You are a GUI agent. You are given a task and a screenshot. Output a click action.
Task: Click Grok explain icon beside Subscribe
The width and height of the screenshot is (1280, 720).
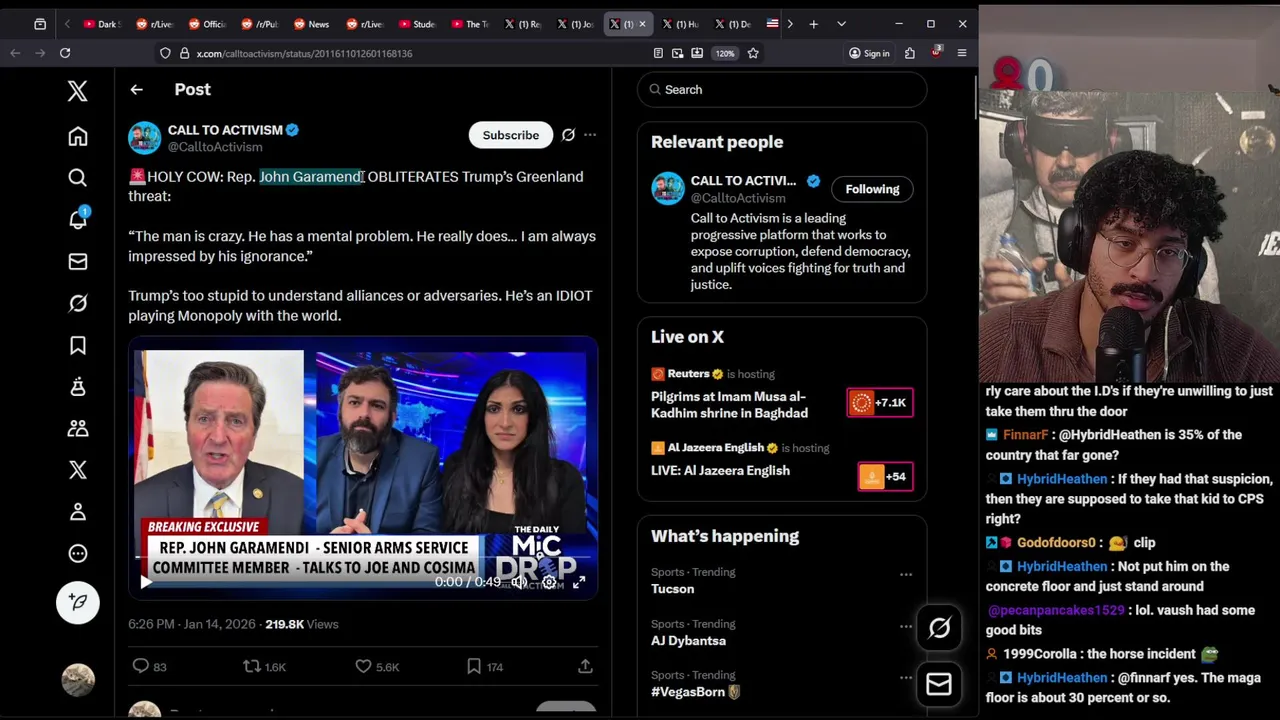[x=568, y=135]
